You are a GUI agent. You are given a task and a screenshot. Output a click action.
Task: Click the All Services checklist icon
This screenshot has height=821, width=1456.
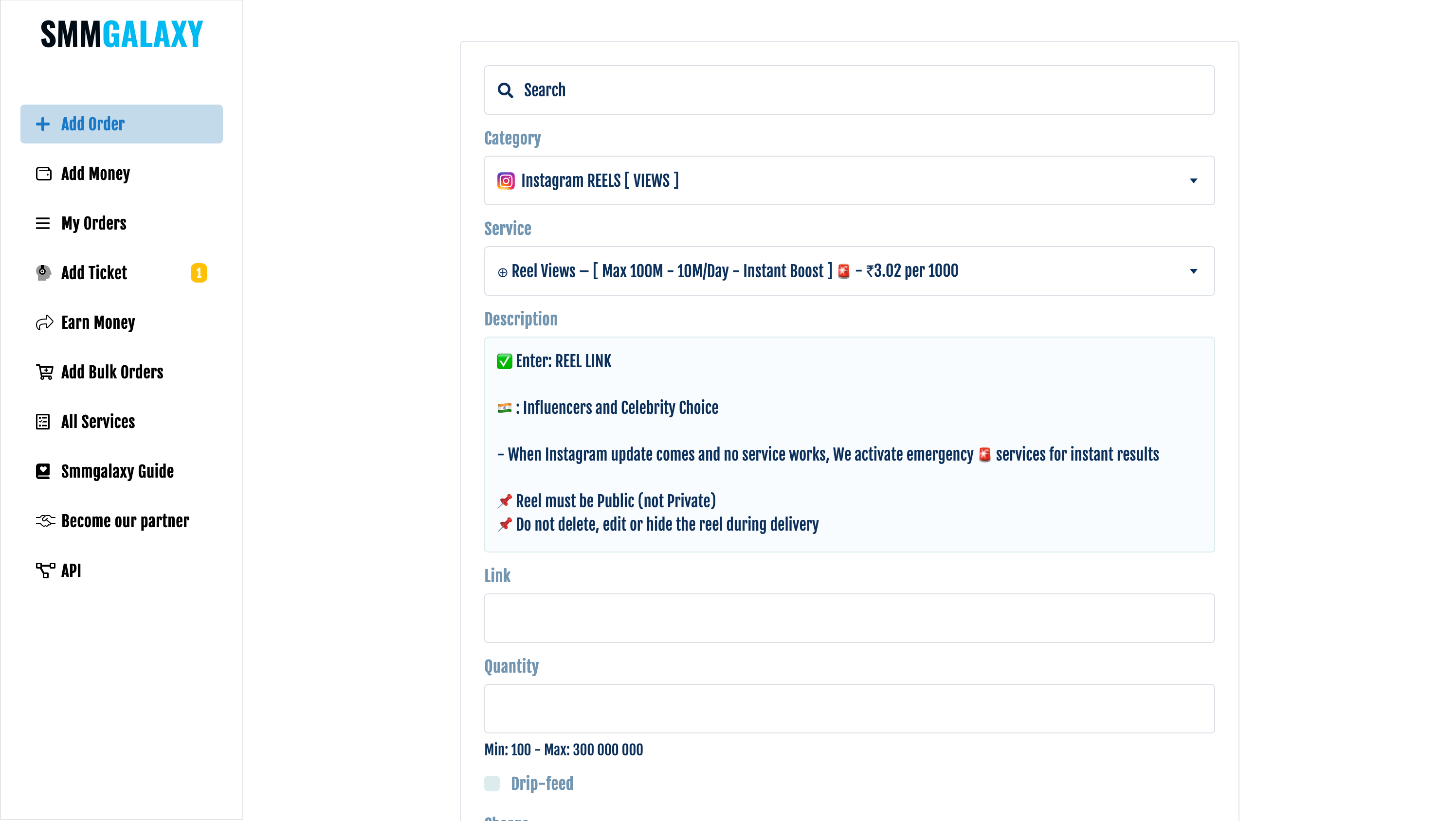point(43,422)
